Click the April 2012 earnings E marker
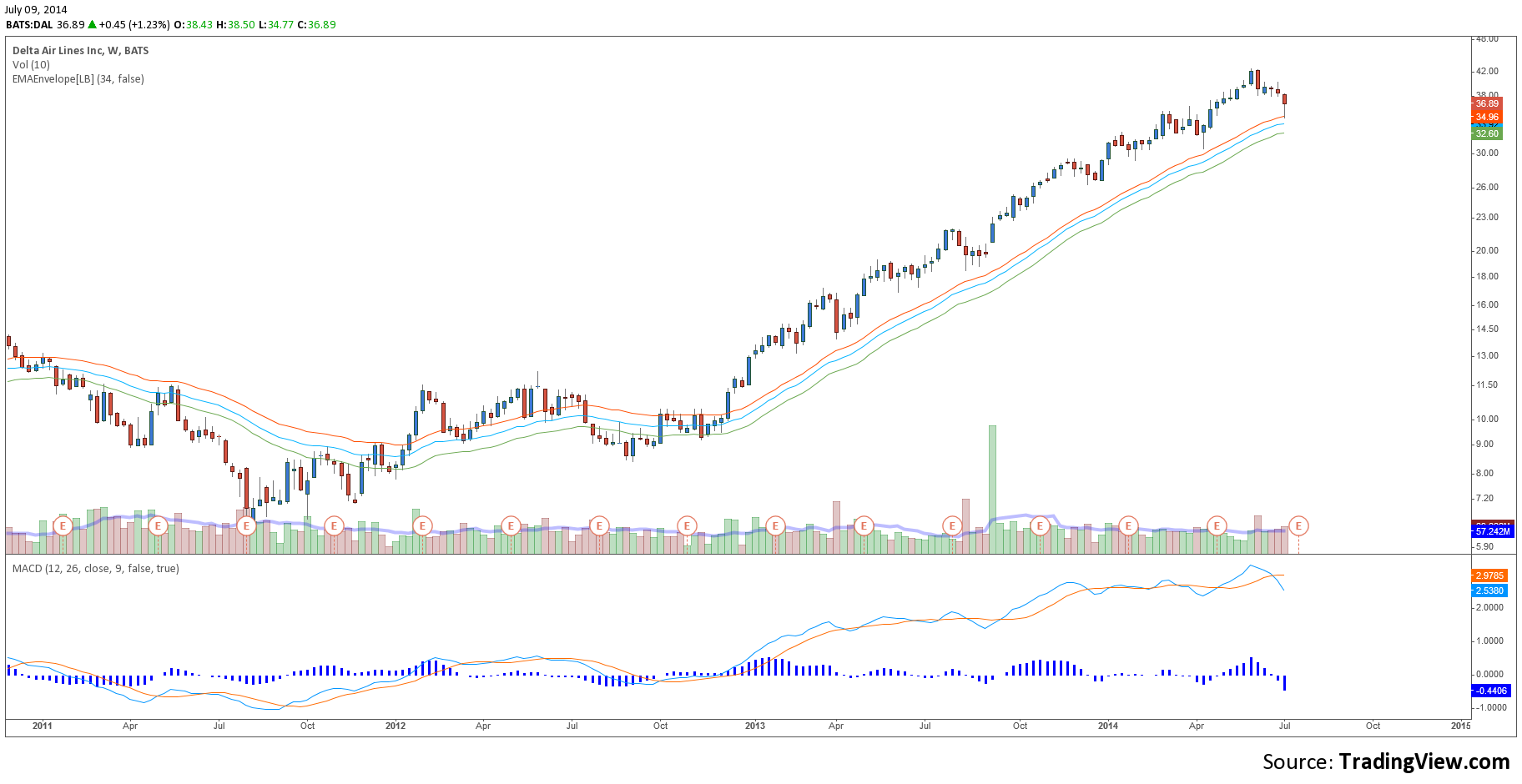The image size is (1522, 784). coord(511,526)
